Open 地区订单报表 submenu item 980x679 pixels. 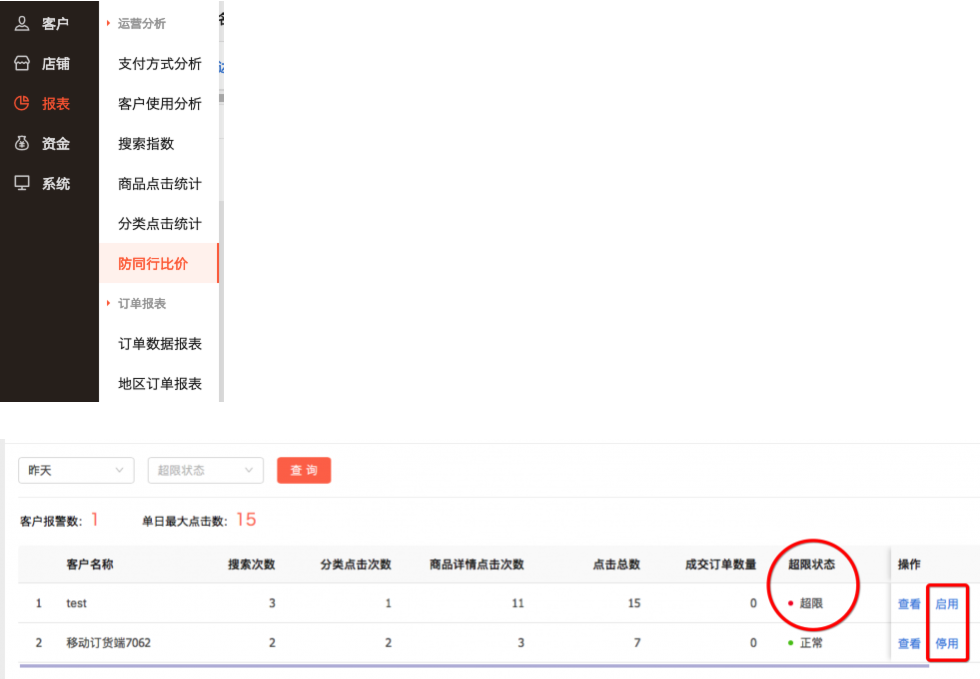(159, 384)
